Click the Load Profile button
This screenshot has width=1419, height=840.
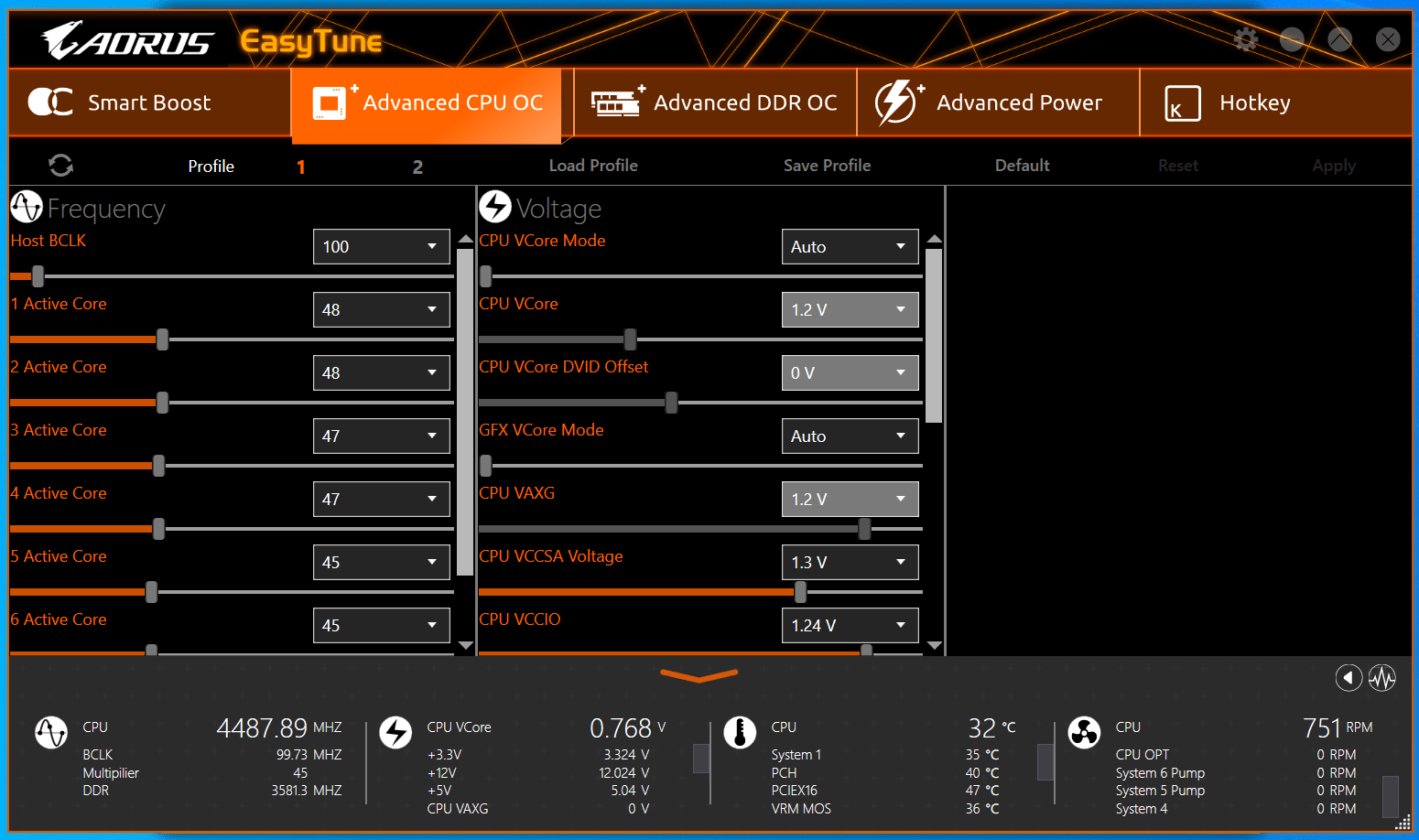pyautogui.click(x=593, y=166)
